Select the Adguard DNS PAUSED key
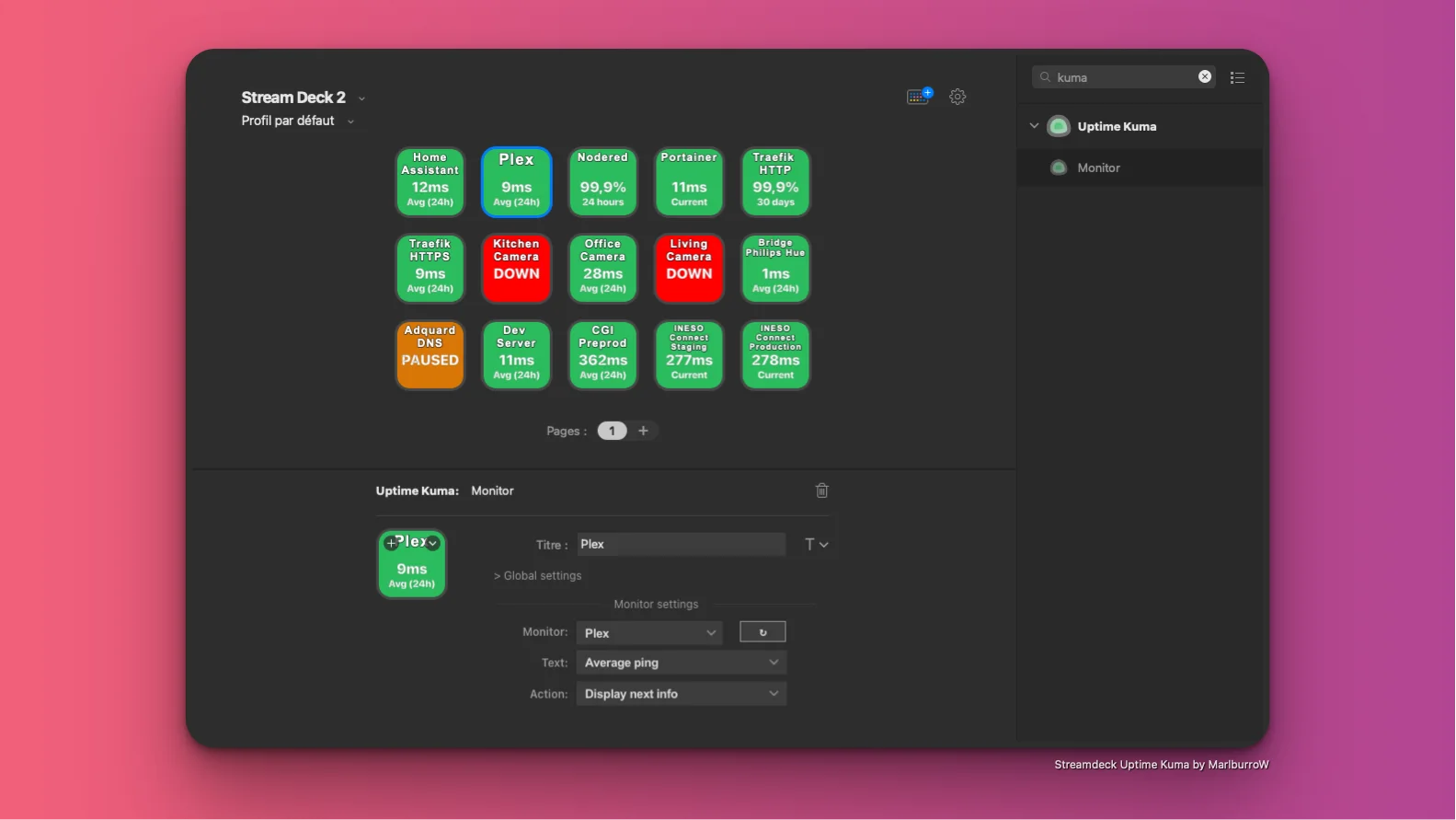 pos(430,354)
